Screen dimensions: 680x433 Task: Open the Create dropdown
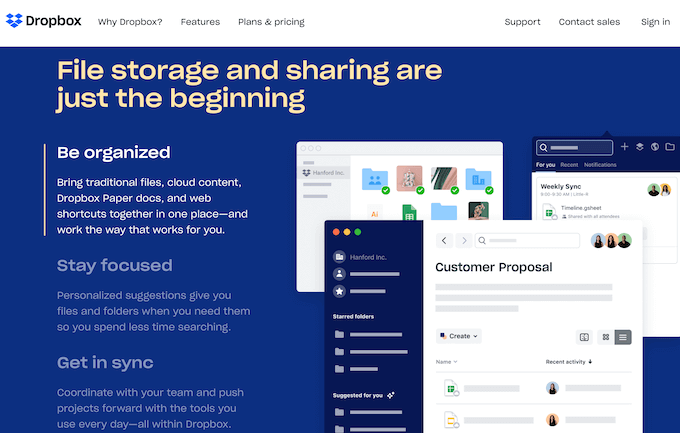[458, 336]
